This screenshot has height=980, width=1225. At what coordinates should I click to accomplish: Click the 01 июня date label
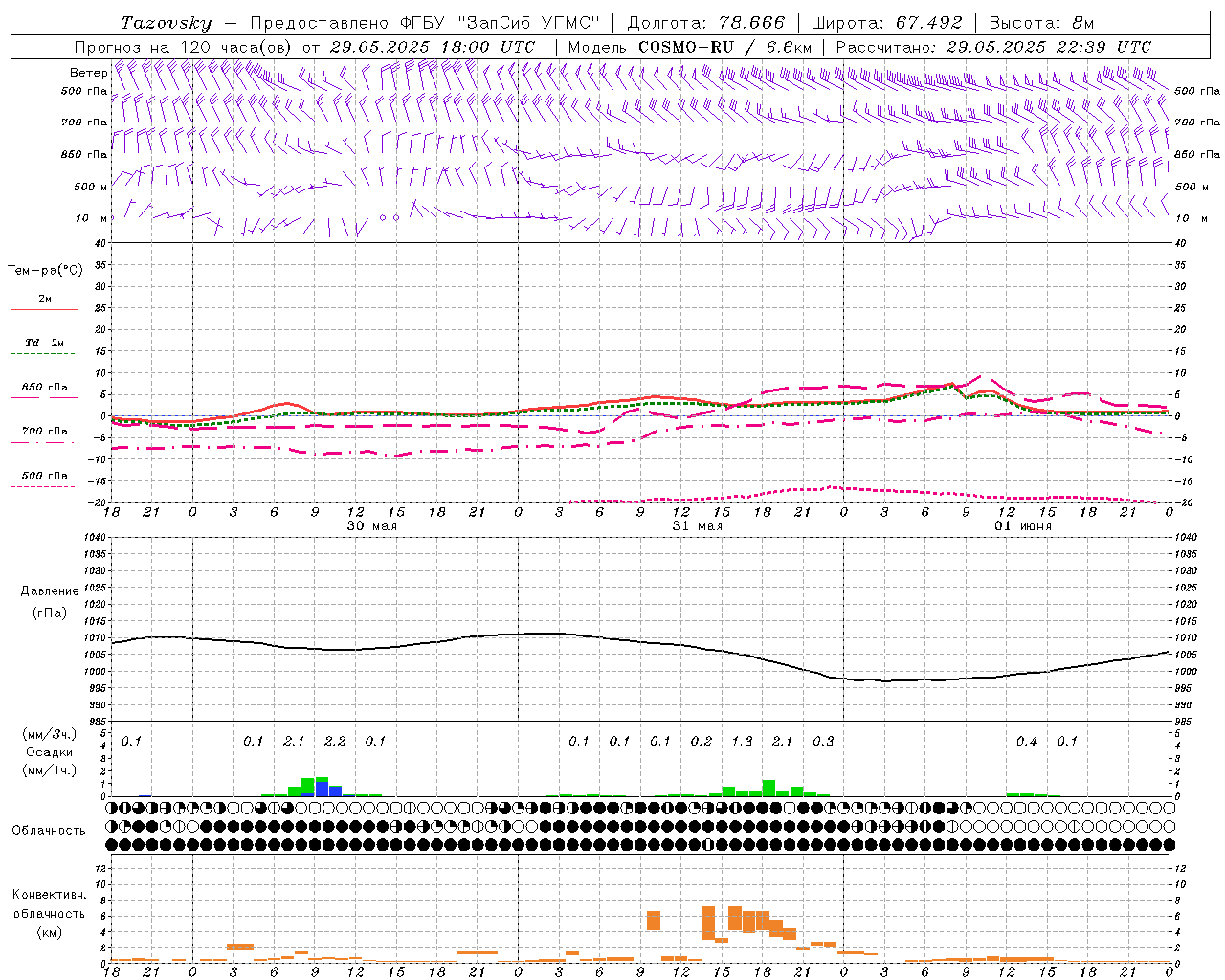coord(1022,526)
